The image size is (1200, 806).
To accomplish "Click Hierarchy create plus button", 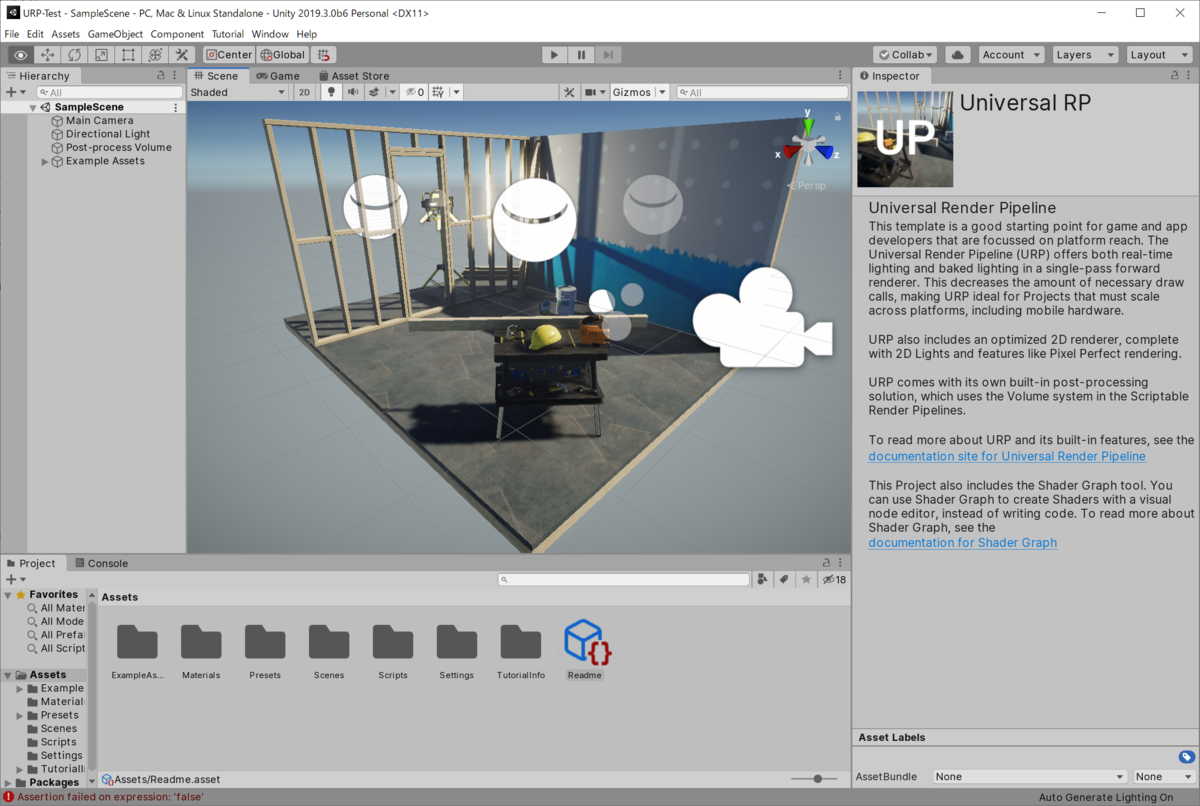I will coord(10,92).
